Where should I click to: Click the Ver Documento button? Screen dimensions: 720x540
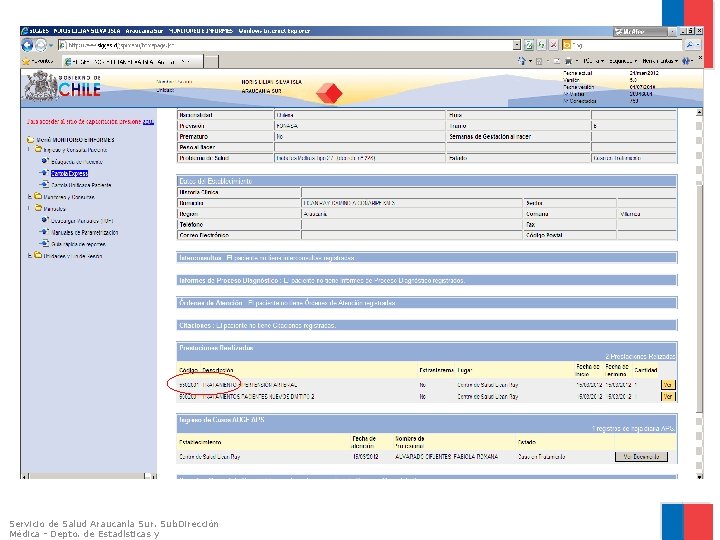coord(640,456)
